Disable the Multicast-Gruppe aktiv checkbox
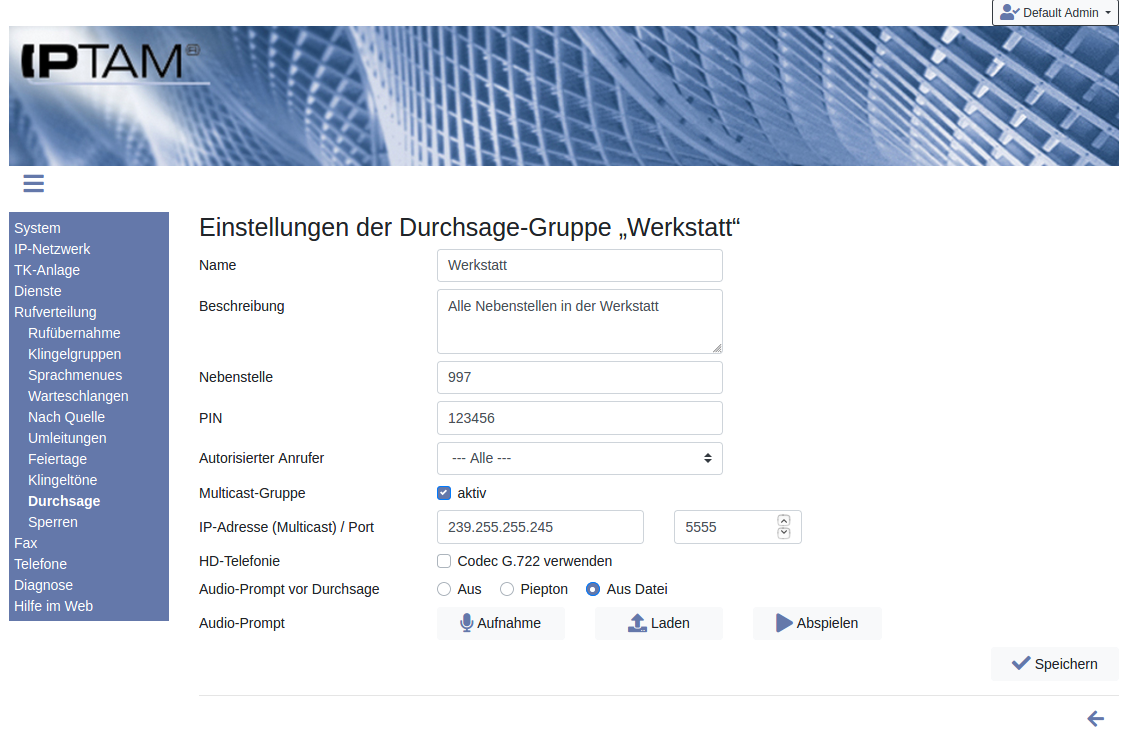 click(x=444, y=493)
